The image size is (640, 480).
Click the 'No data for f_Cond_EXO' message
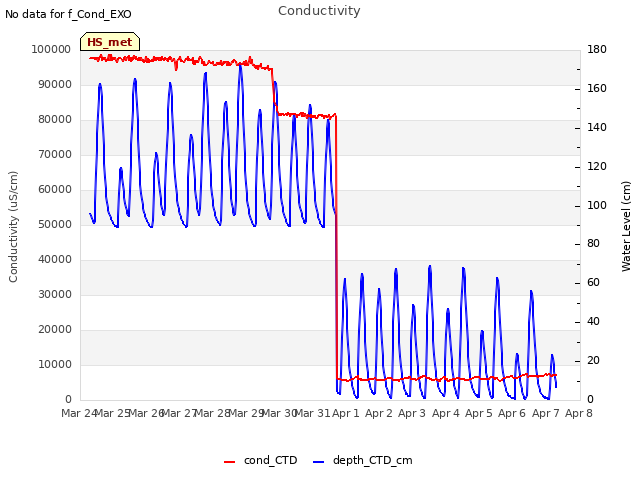pos(68,14)
